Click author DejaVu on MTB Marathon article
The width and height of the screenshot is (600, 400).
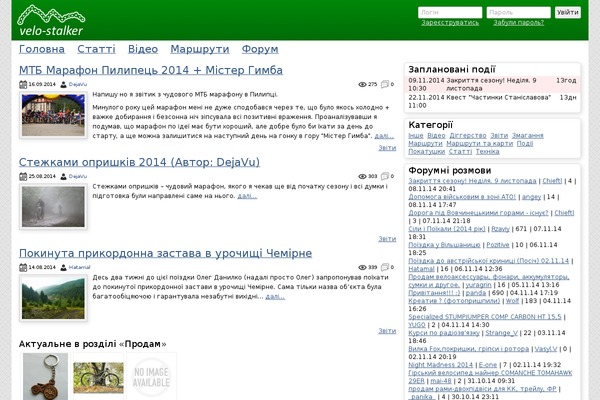[78, 84]
